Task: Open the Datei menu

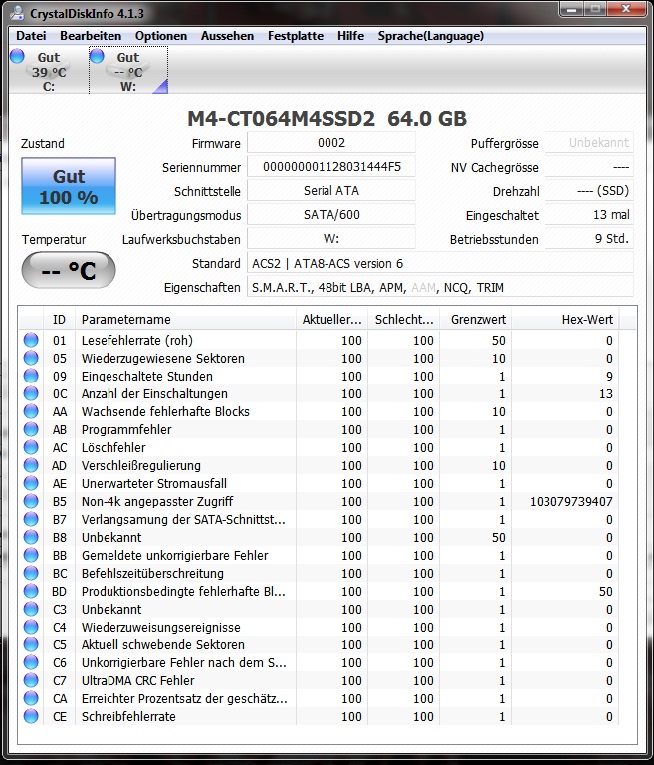Action: click(31, 36)
